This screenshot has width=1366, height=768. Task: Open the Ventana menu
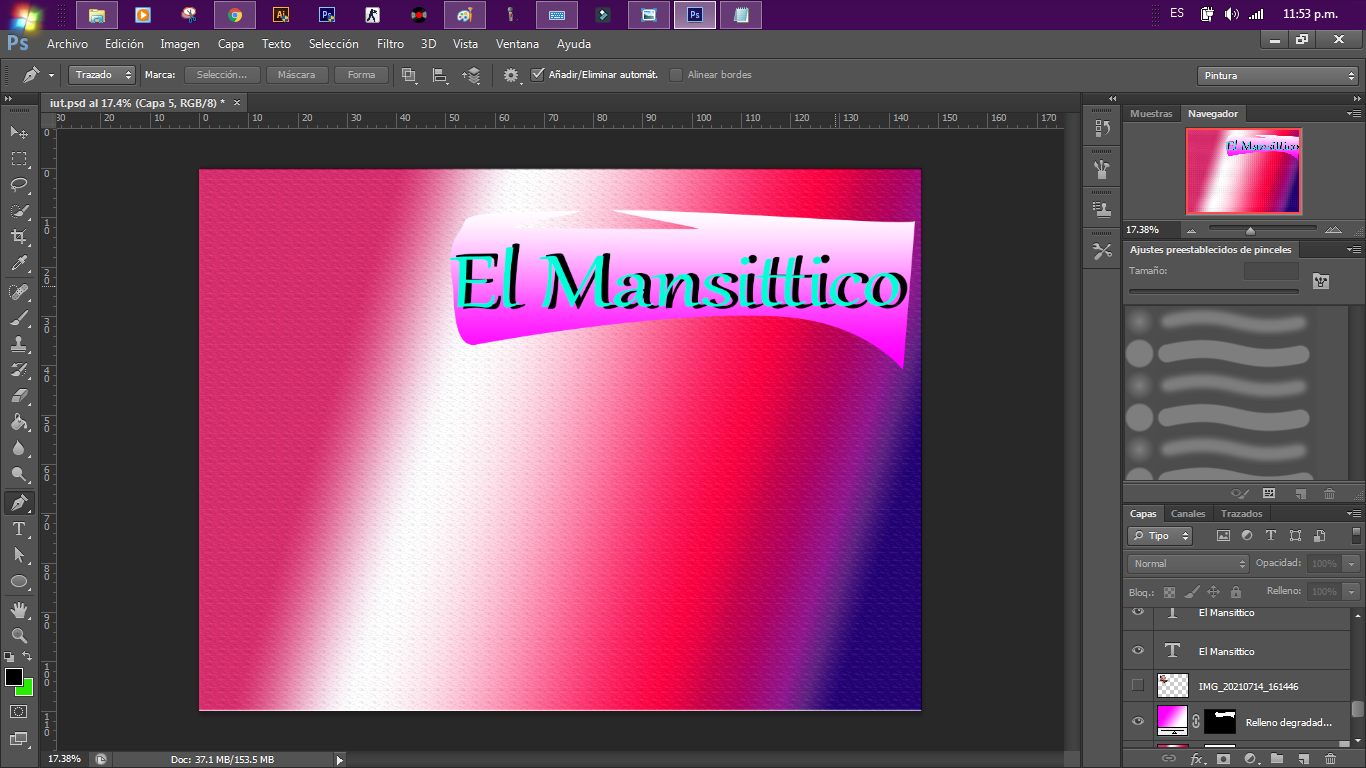click(x=517, y=44)
